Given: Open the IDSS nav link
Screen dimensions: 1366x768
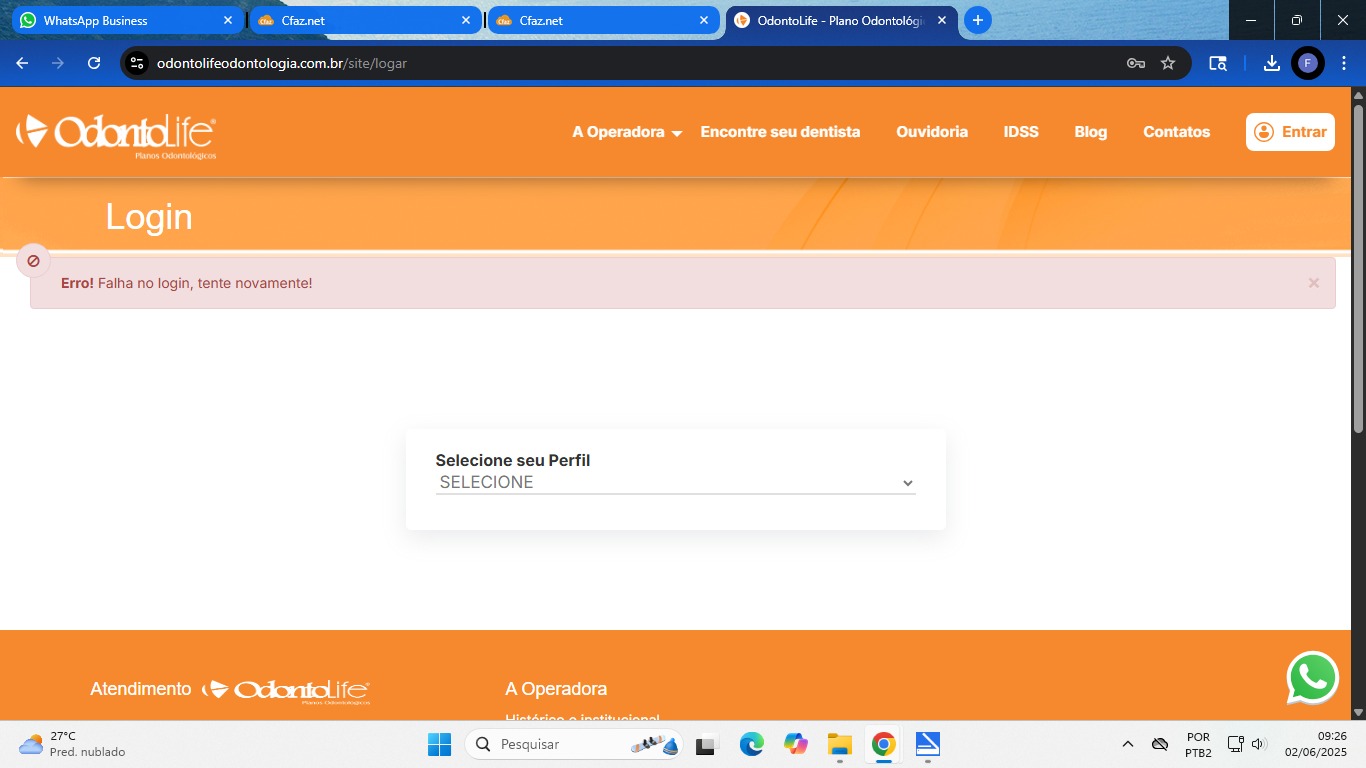Looking at the screenshot, I should 1021,132.
